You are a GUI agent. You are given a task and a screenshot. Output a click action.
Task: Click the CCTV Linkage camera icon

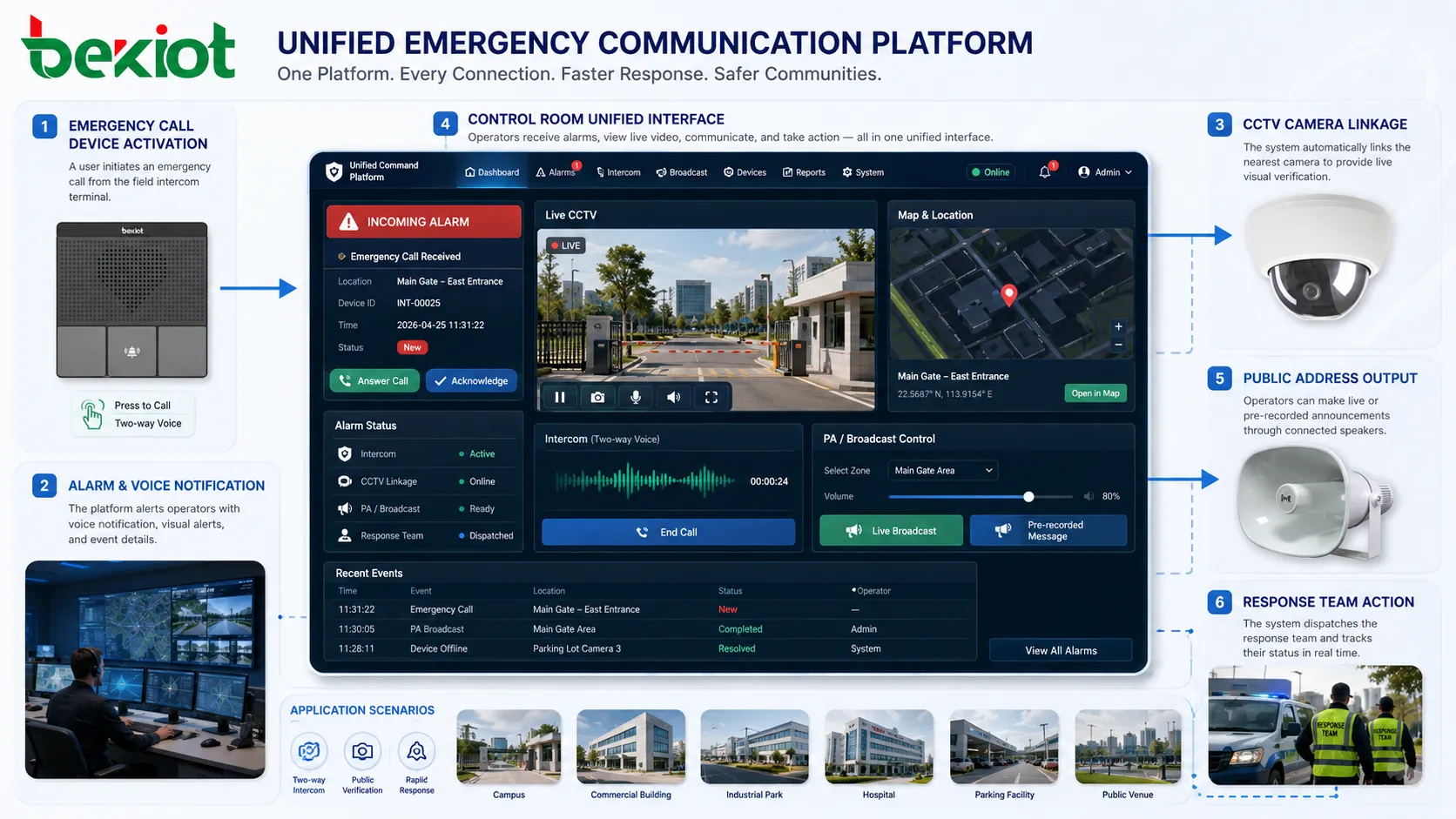(x=345, y=481)
